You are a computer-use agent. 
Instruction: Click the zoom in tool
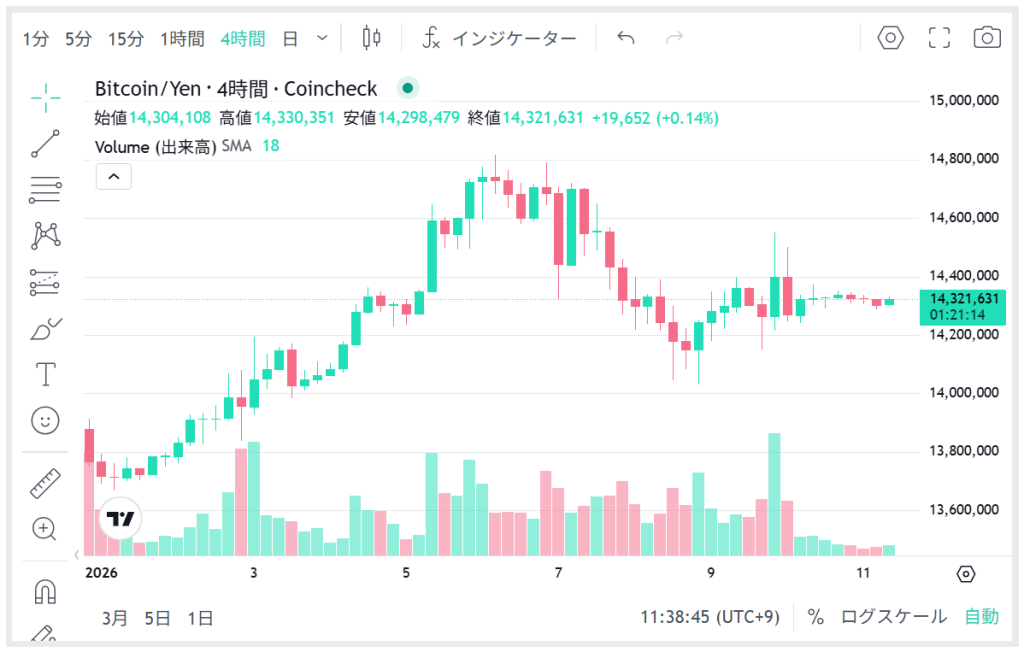click(46, 529)
